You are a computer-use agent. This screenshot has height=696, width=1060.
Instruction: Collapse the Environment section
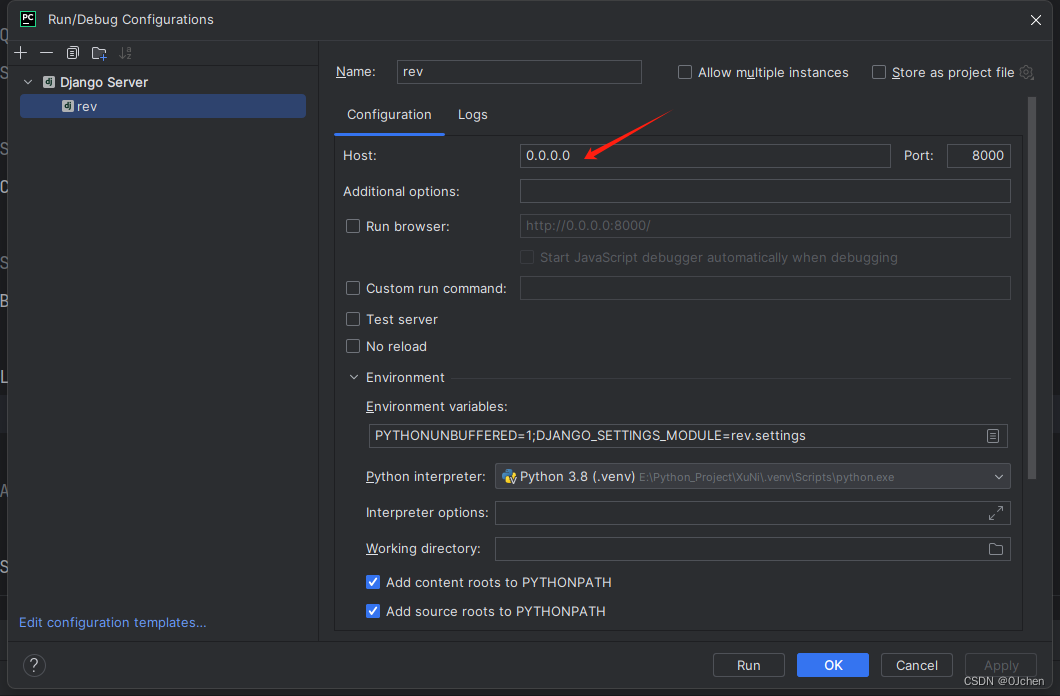click(354, 377)
